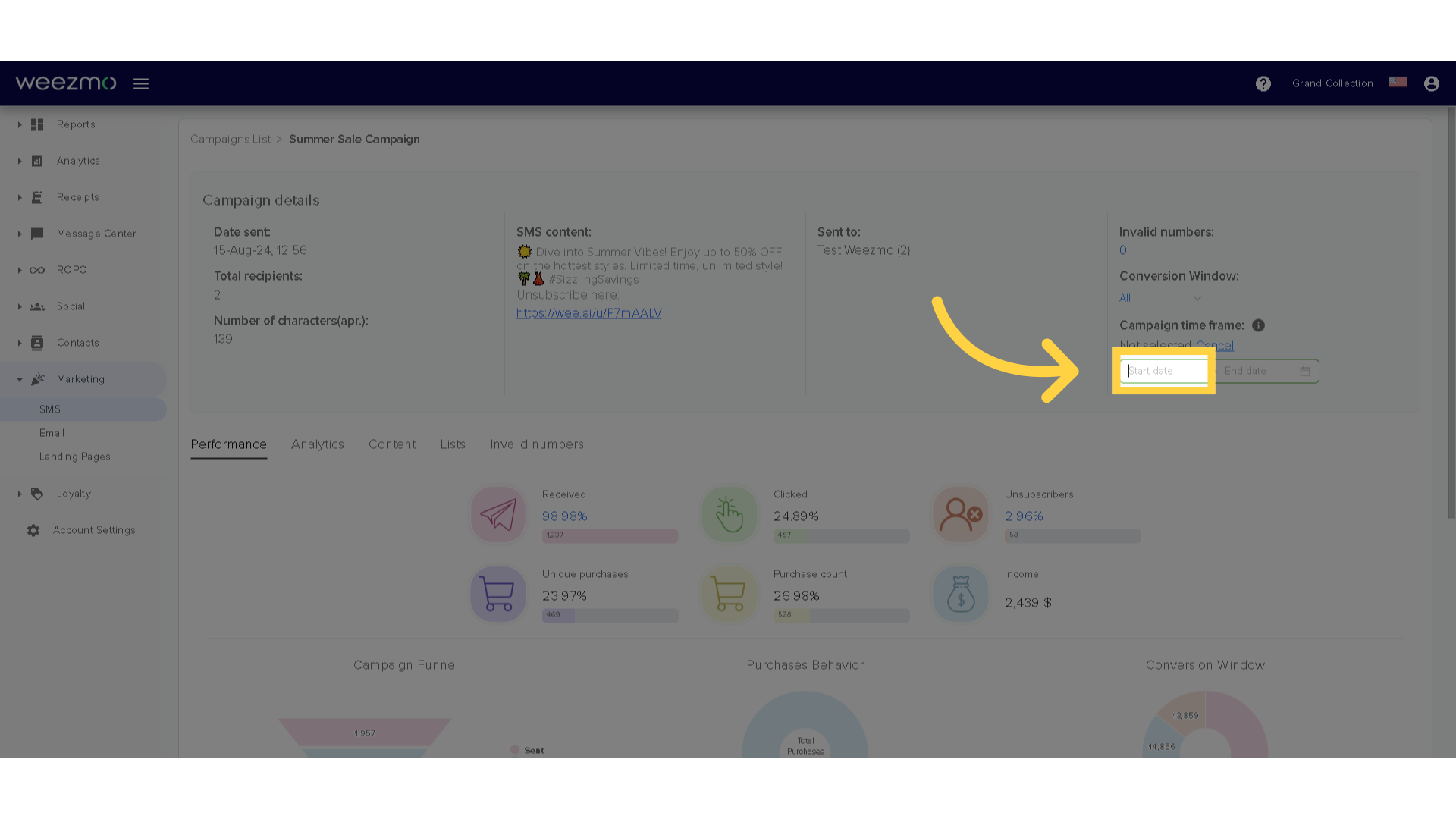Click the Campaign Funnel 1,957 bar
This screenshot has width=1456, height=819.
364,733
